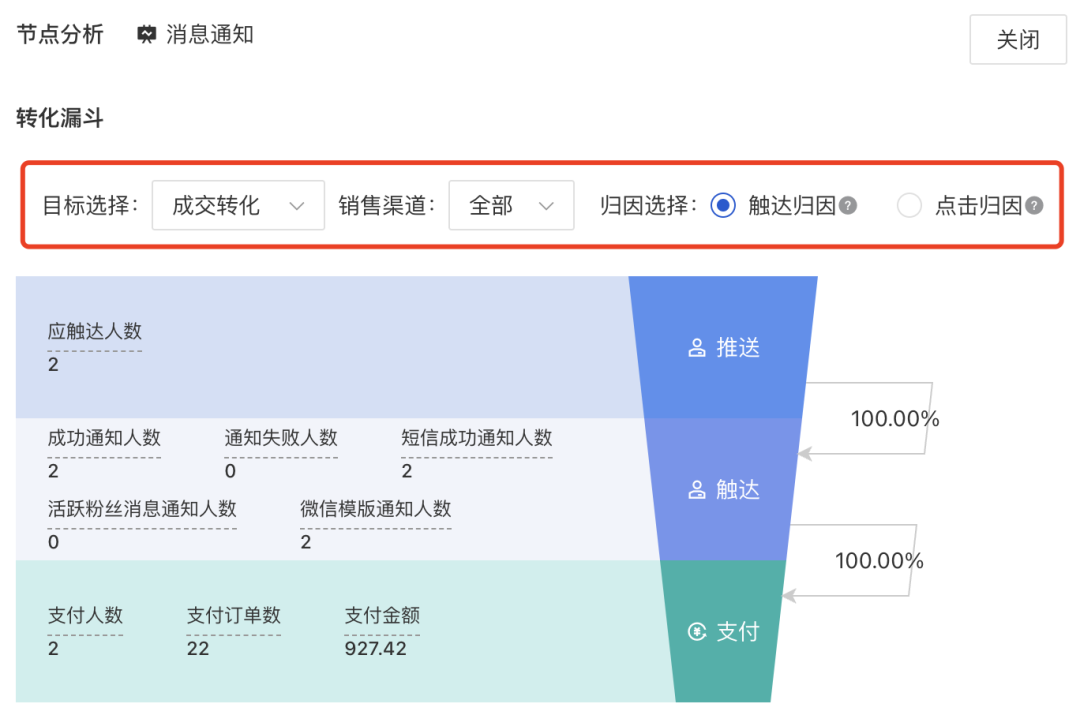
Task: Enable the 点击归因 attribution option
Action: [909, 205]
